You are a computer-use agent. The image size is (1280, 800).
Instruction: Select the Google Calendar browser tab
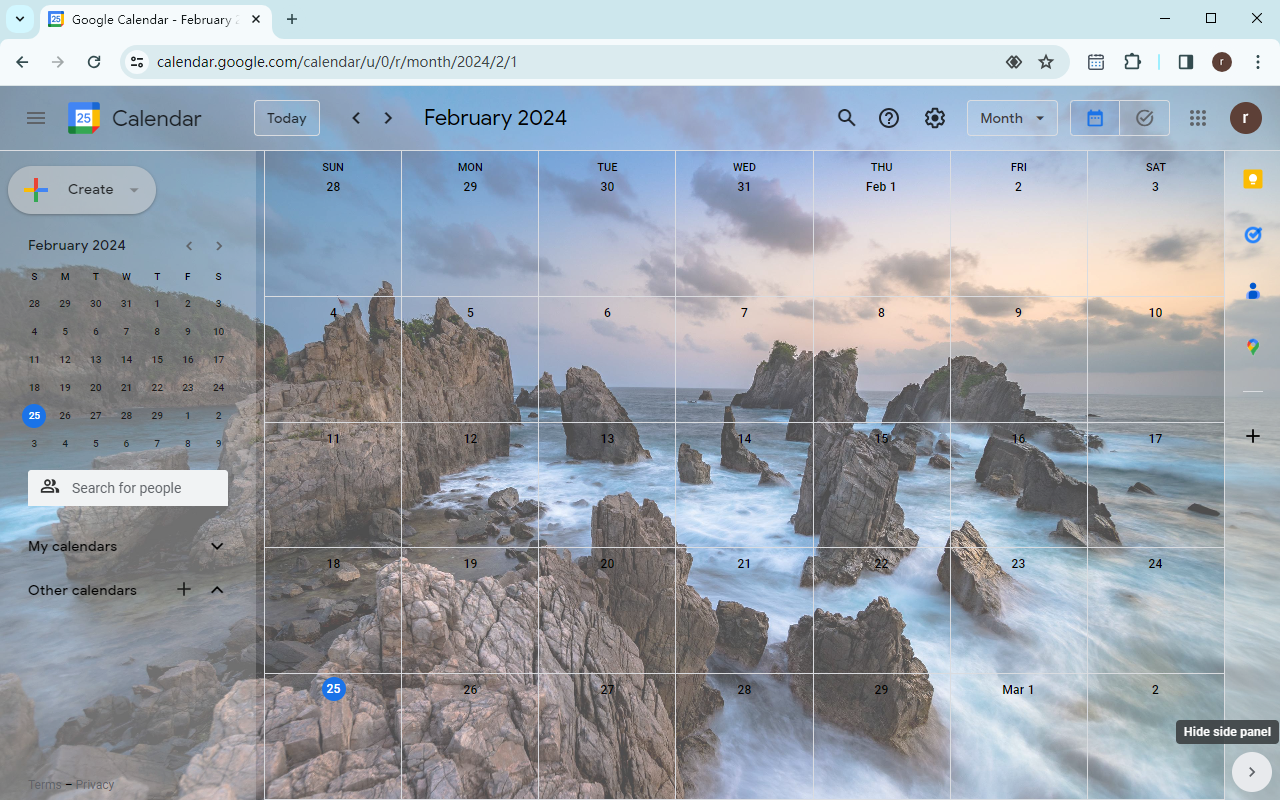pyautogui.click(x=152, y=19)
